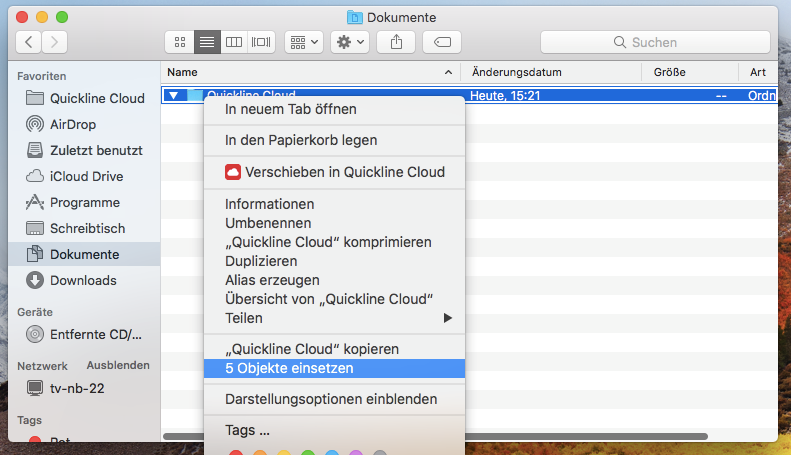Select tv-nb-22 under Netzwerk
This screenshot has width=791, height=455.
[85, 388]
